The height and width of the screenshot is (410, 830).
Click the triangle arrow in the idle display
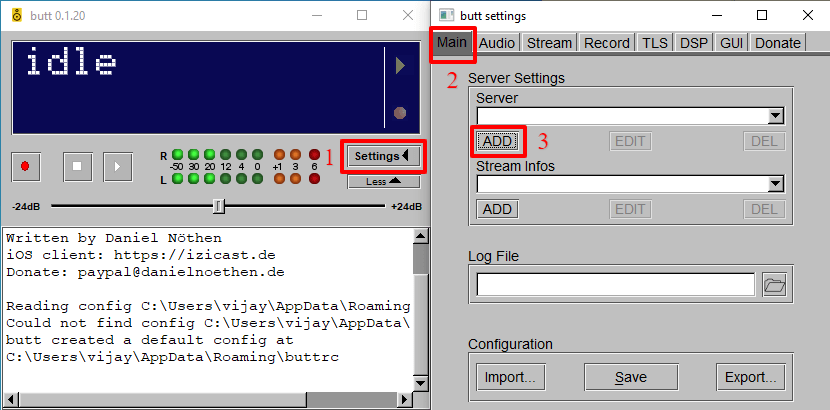coord(401,66)
